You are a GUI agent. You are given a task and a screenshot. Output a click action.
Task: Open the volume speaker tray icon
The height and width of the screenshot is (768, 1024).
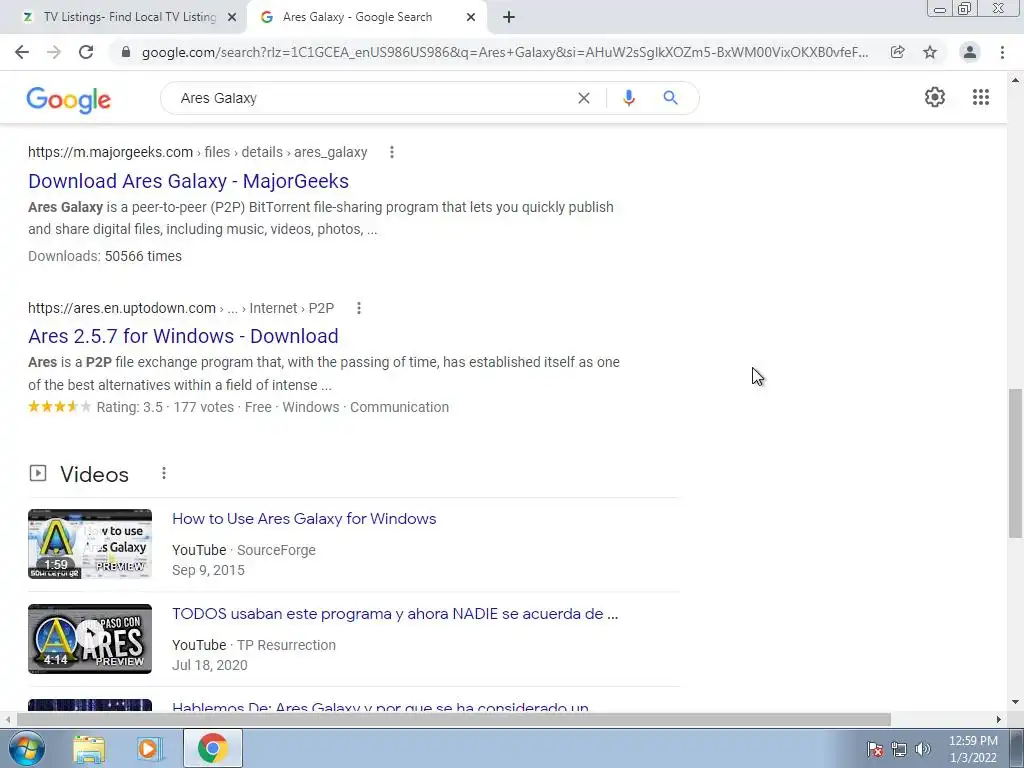923,749
